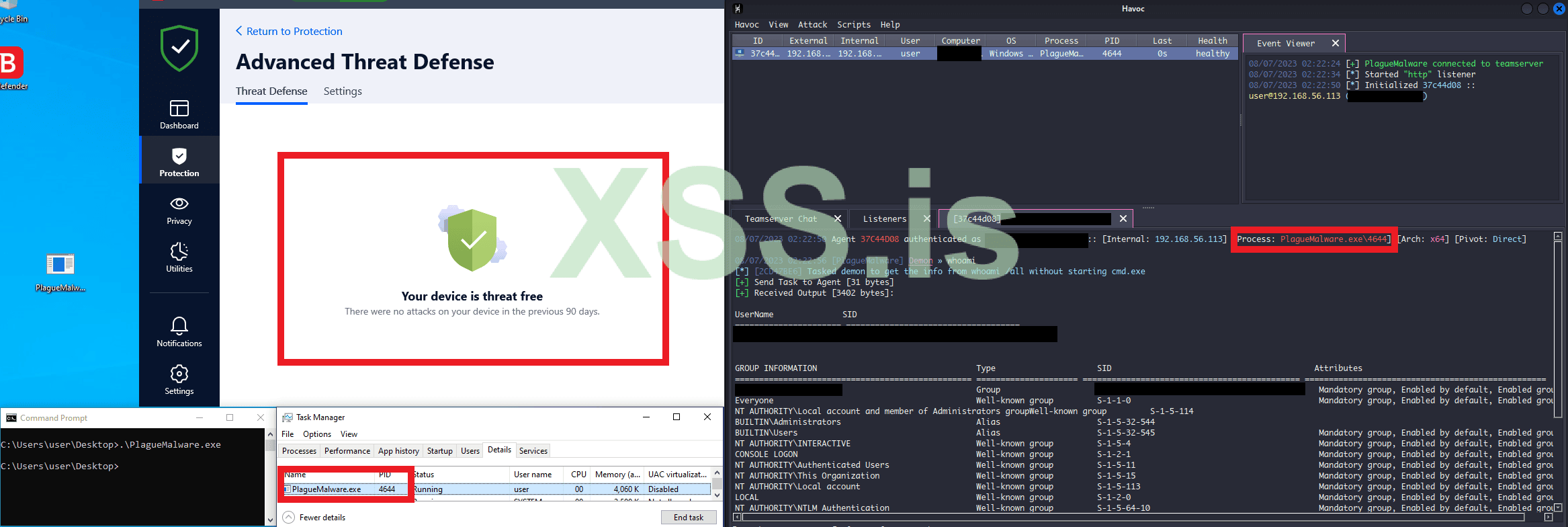The image size is (1568, 527).
Task: Close the 37c44d08 agent tab
Action: tap(1123, 218)
